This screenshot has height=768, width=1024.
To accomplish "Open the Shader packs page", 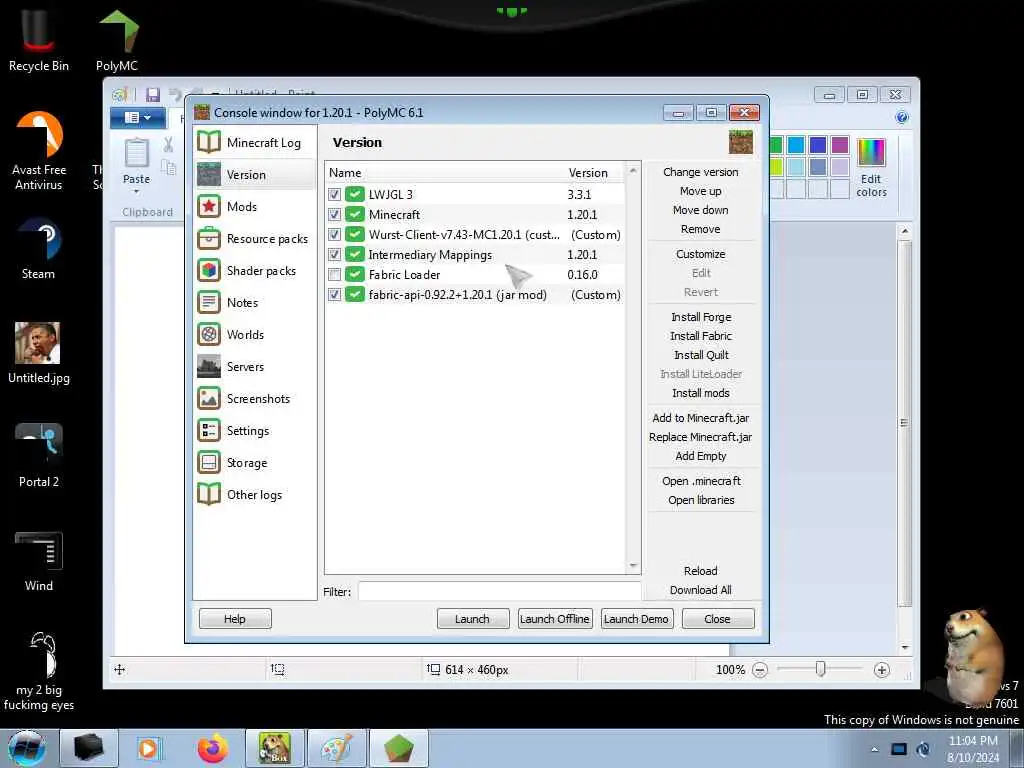I will 254,270.
